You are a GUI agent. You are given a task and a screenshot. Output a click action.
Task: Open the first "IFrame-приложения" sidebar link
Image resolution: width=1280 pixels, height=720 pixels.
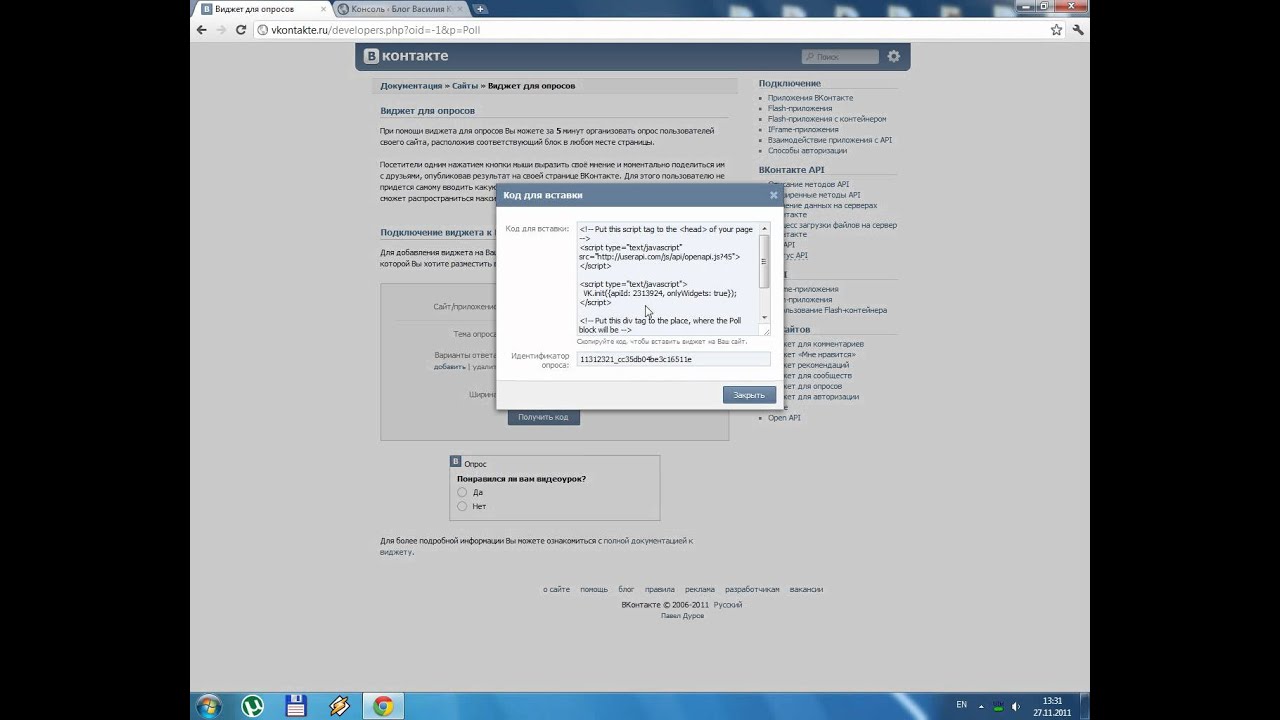coord(803,129)
